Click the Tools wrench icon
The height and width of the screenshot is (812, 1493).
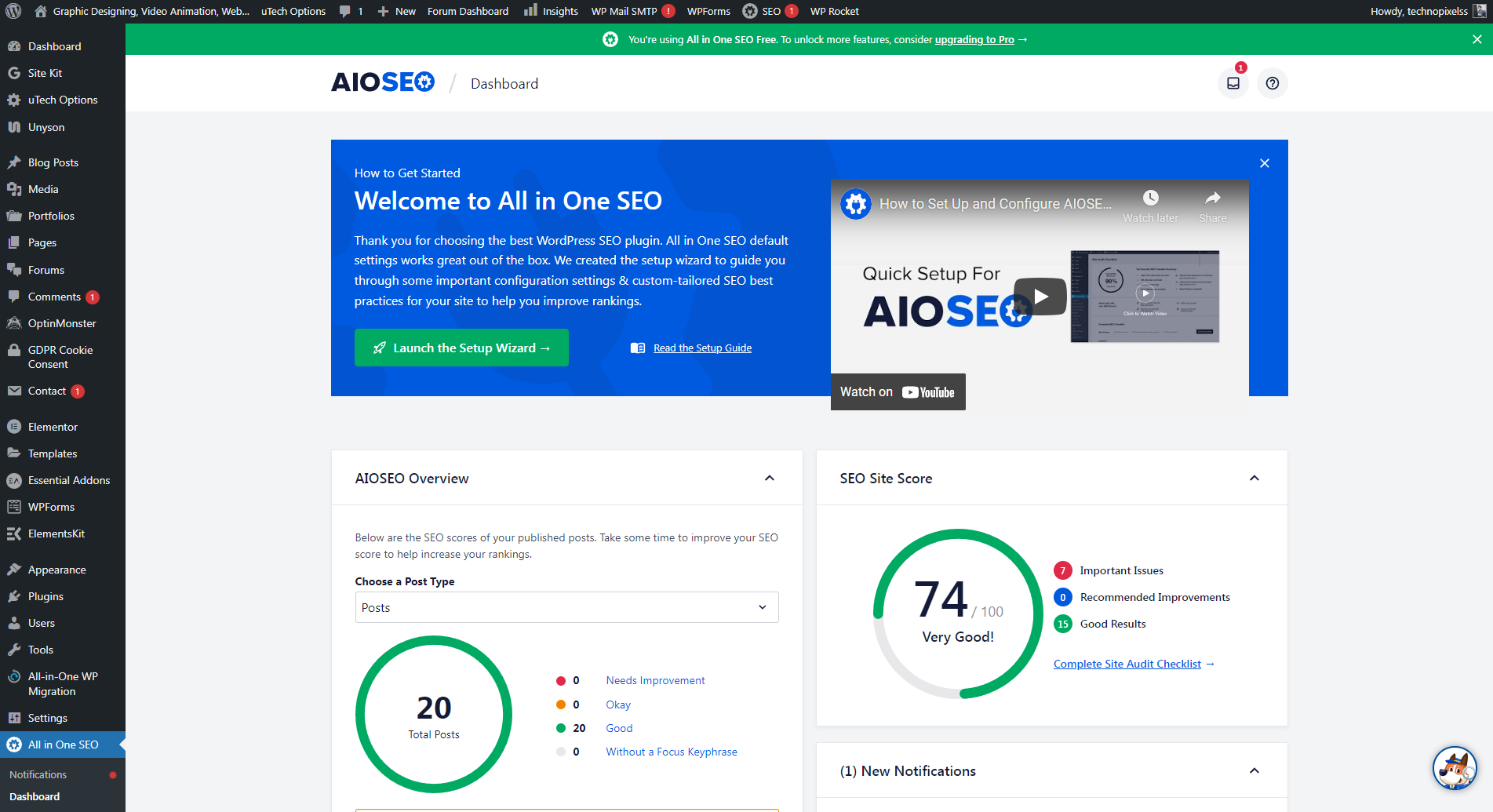14,650
